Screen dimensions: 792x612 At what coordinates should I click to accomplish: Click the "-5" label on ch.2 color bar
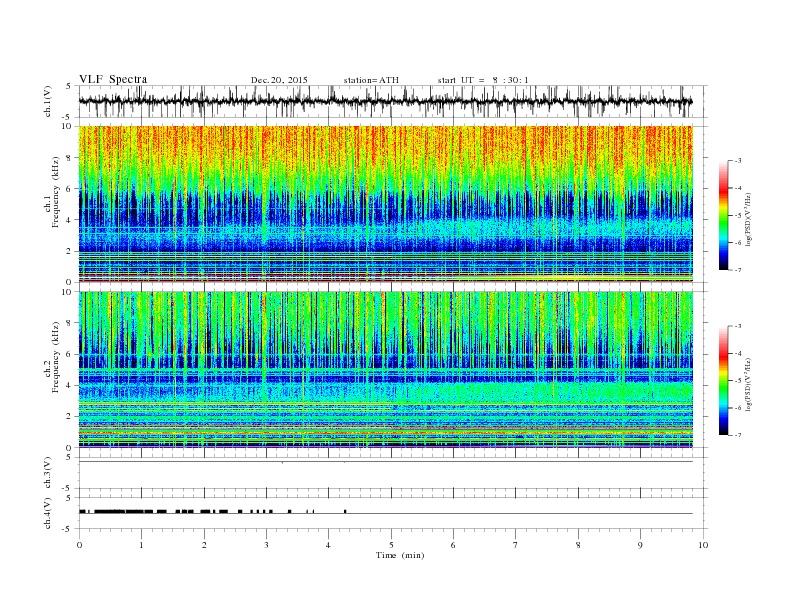pyautogui.click(x=738, y=381)
